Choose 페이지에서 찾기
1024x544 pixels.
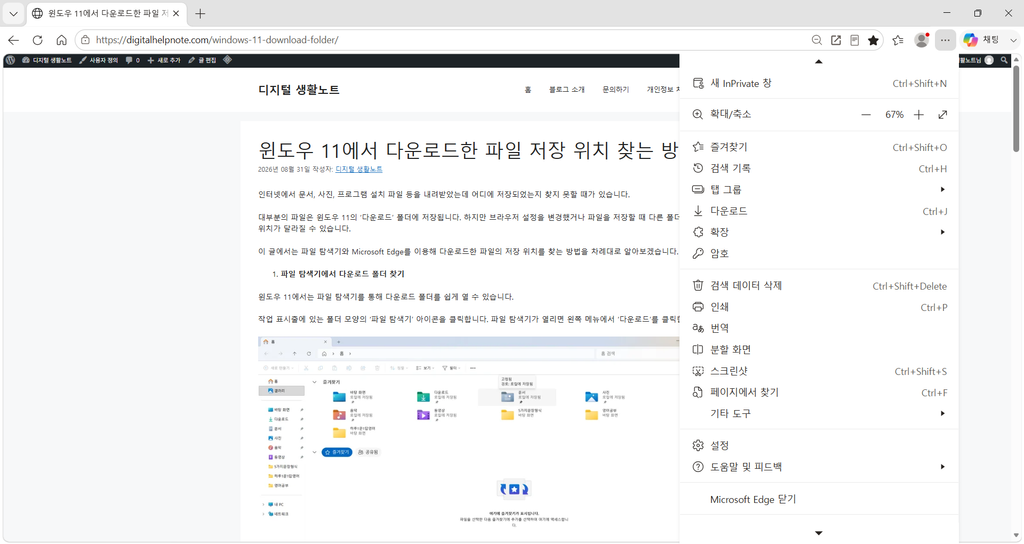[819, 392]
